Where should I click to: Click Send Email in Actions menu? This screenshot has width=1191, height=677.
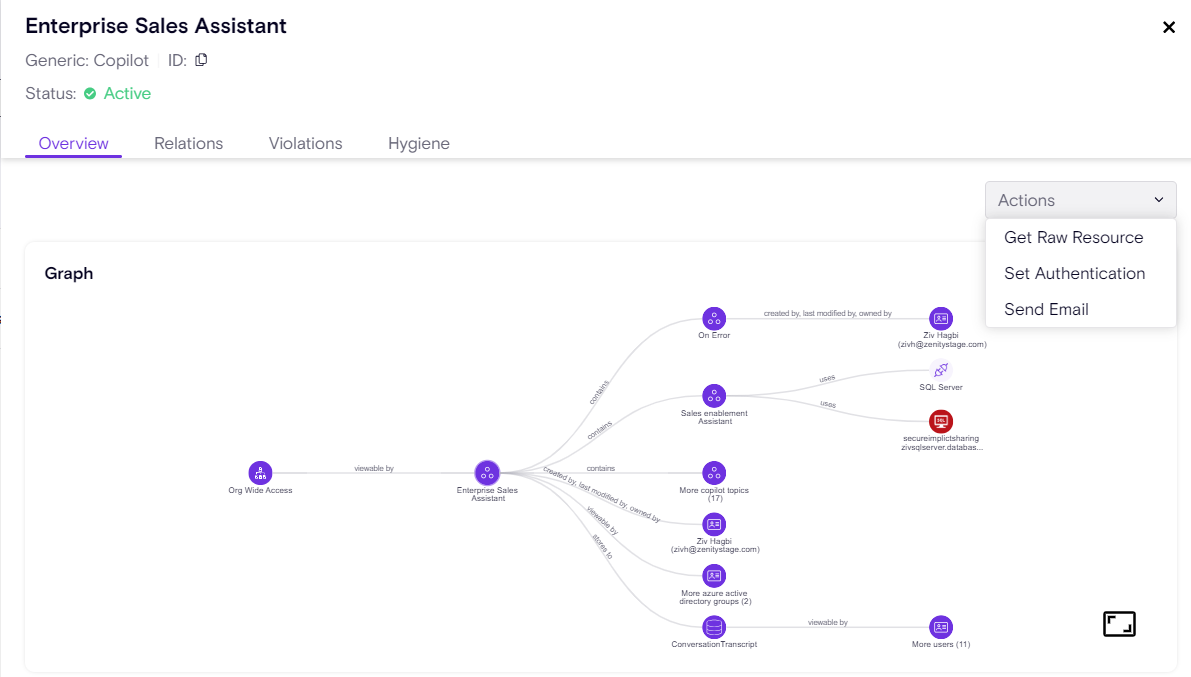click(1046, 309)
